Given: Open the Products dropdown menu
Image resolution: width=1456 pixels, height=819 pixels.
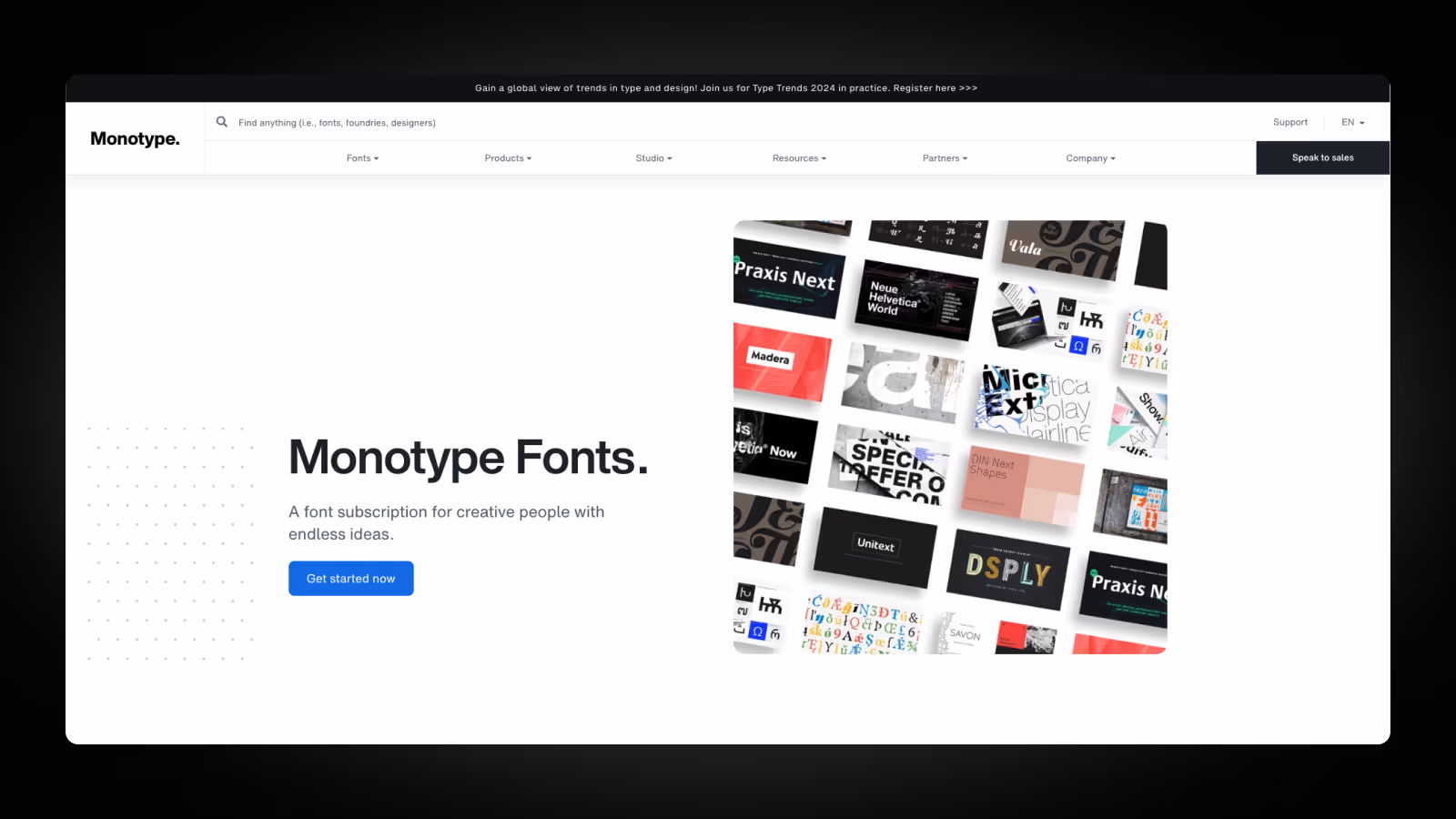Looking at the screenshot, I should coord(508,158).
